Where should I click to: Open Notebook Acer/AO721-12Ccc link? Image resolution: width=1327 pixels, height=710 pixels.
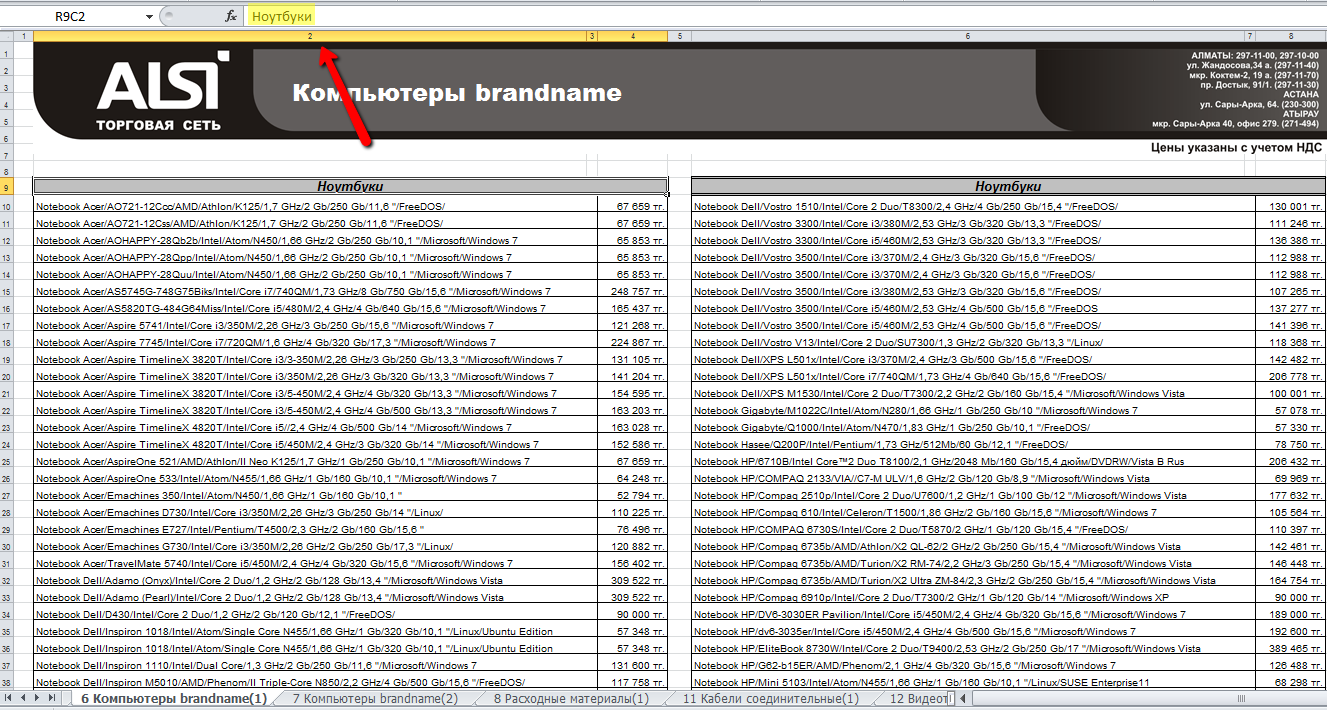[x=239, y=206]
